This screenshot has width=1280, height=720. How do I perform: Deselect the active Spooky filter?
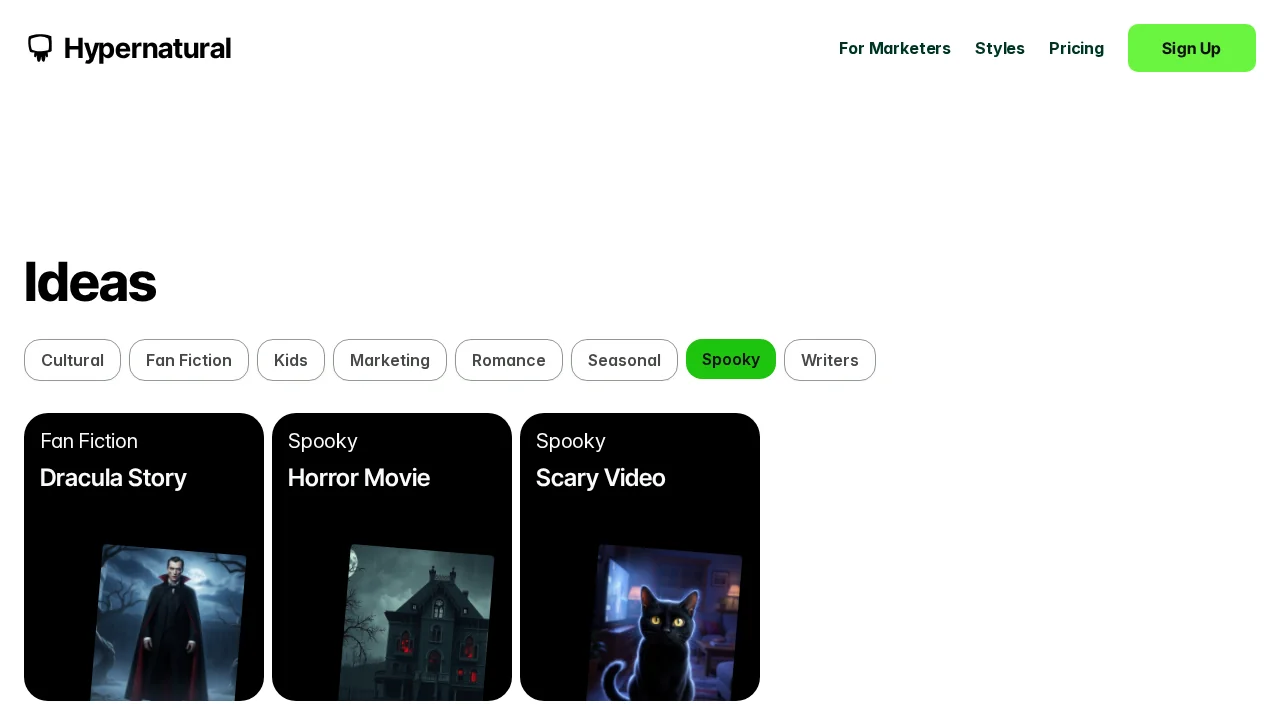pos(731,359)
